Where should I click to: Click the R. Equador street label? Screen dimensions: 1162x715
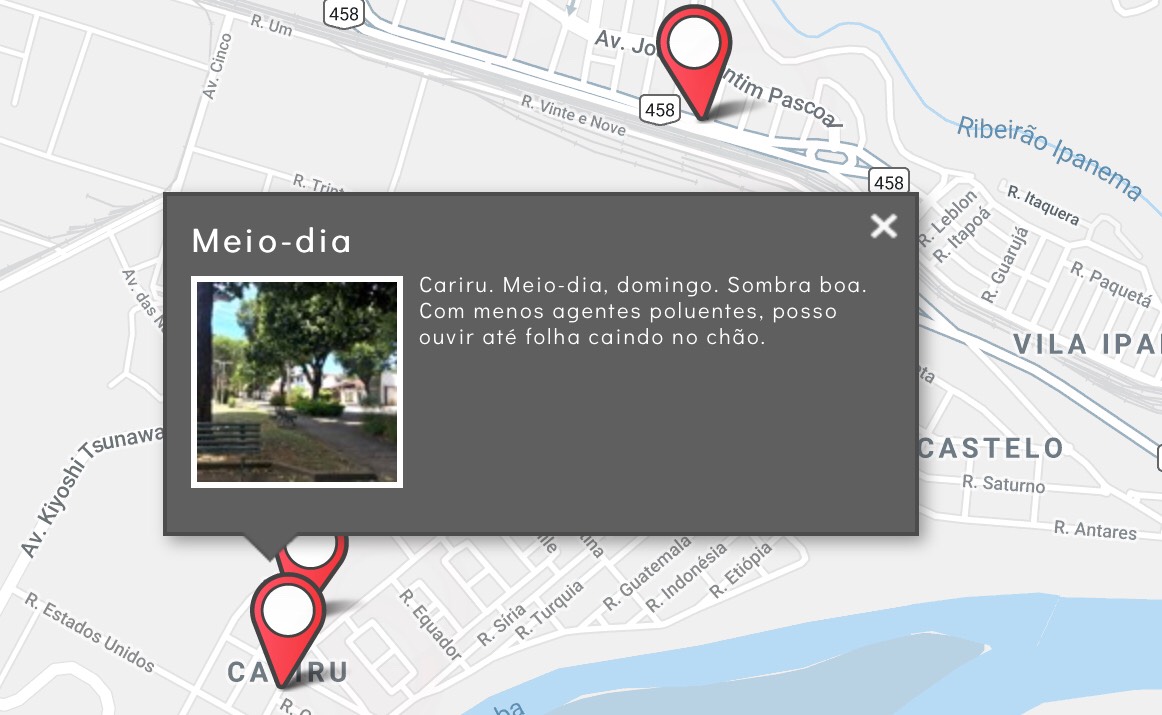[x=431, y=625]
